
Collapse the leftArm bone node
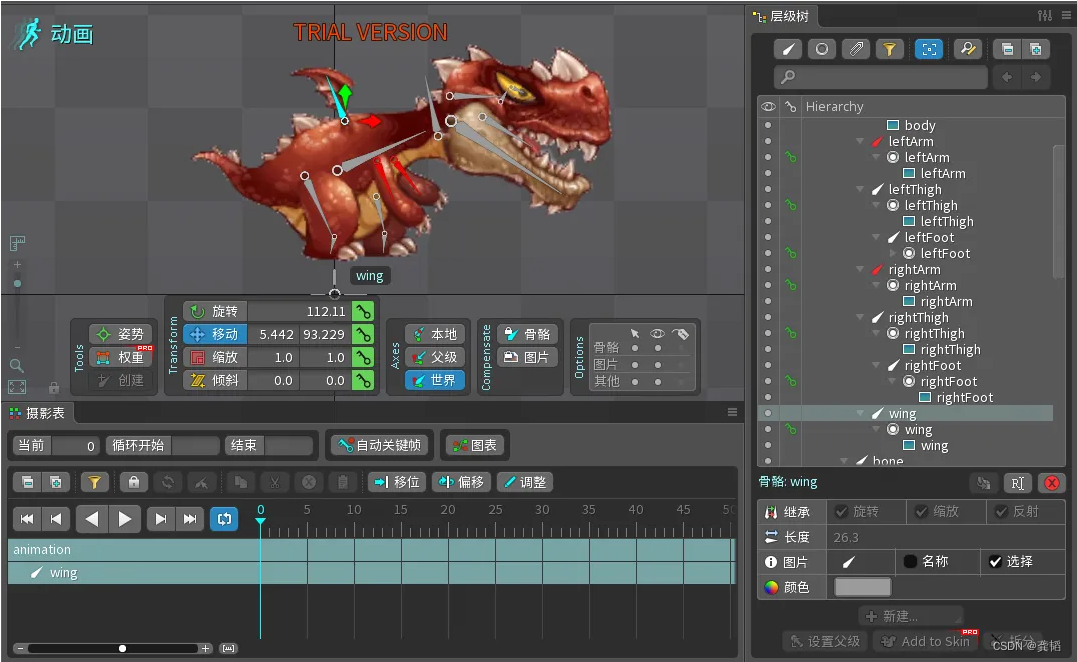[x=860, y=141]
